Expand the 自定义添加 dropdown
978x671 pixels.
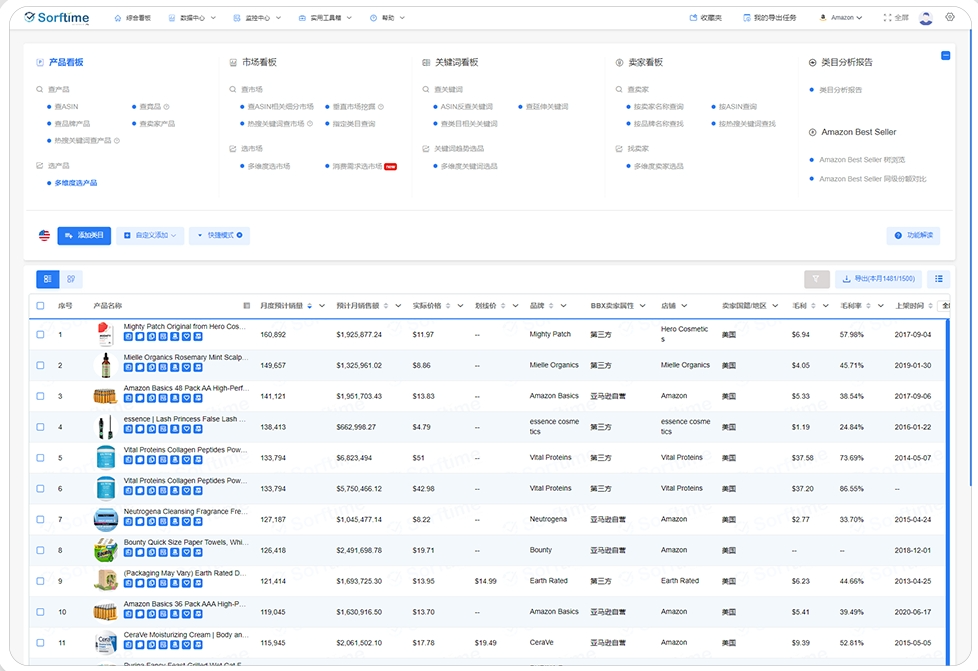(x=150, y=236)
